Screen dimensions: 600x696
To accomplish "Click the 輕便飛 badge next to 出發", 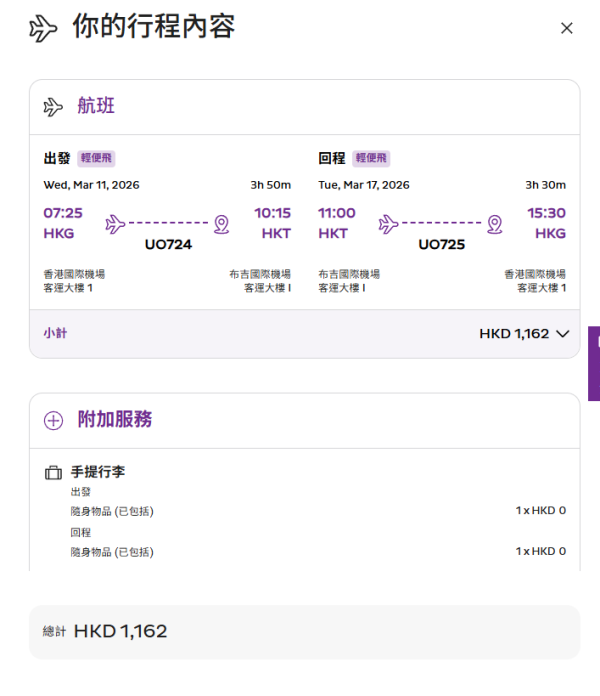I will (x=96, y=158).
